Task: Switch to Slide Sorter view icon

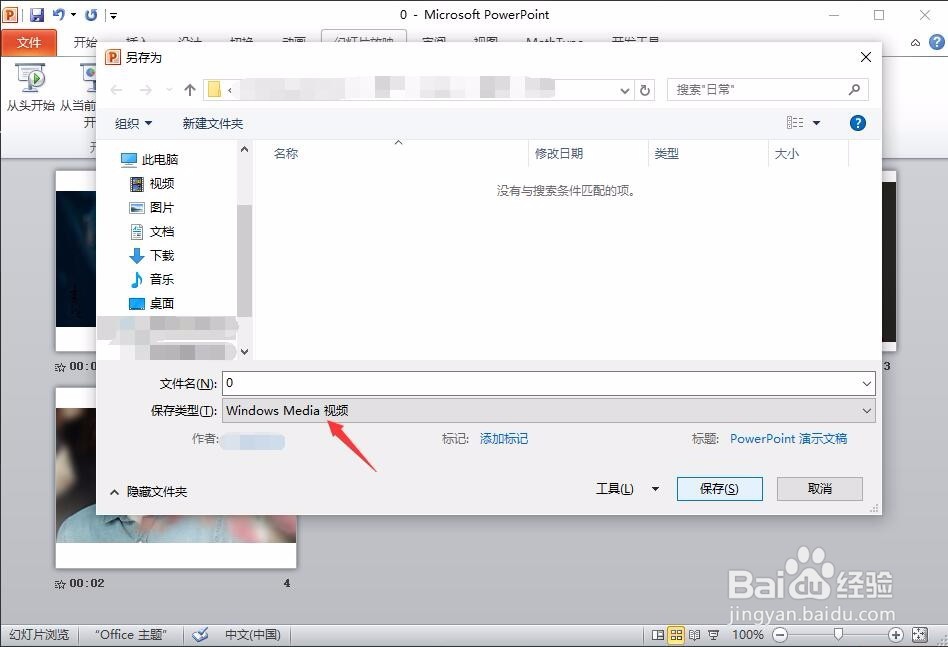Action: click(x=676, y=634)
